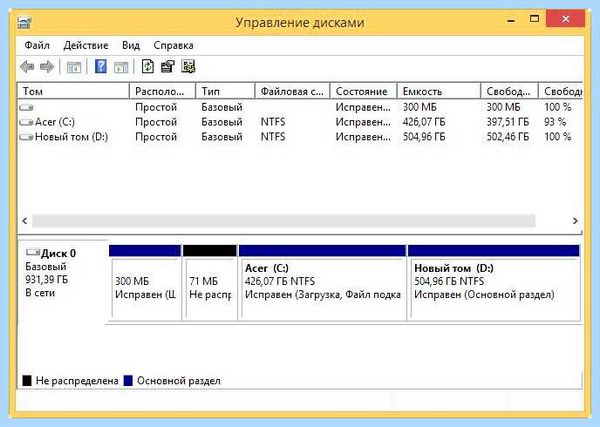Select the 300 МБ partition block
Image resolution: width=600 pixels, height=427 pixels.
tap(145, 282)
